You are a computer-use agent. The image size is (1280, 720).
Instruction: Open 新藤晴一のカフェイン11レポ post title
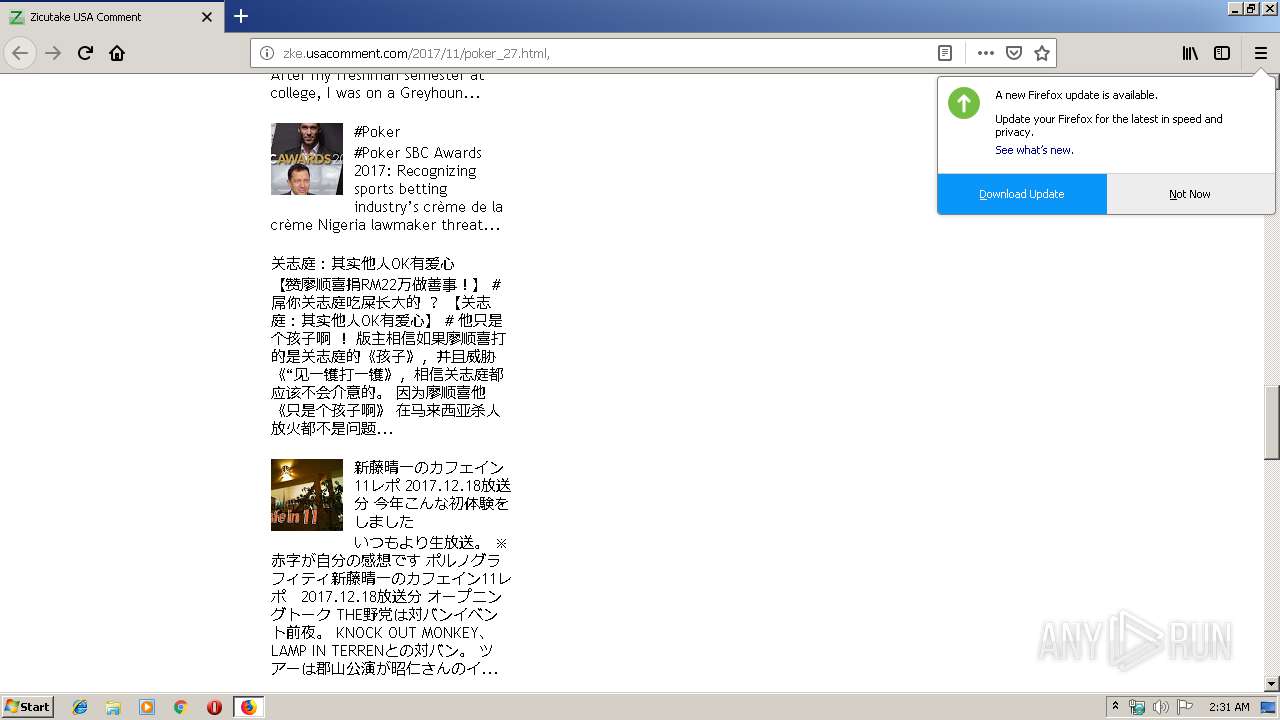click(x=432, y=495)
